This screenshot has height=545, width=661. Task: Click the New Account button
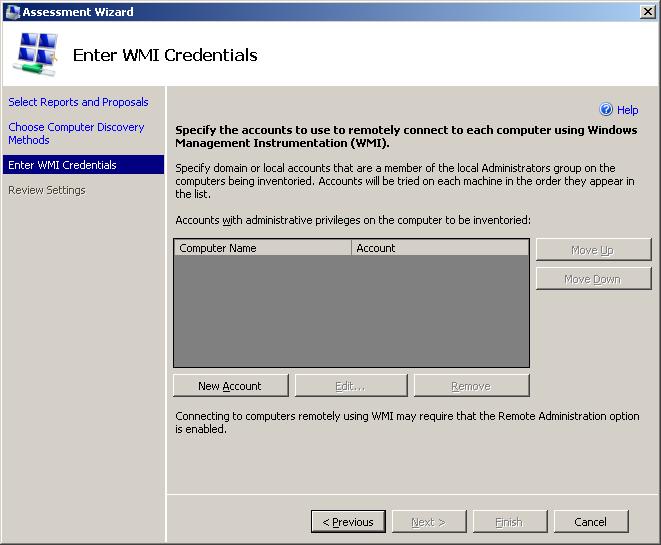point(231,386)
